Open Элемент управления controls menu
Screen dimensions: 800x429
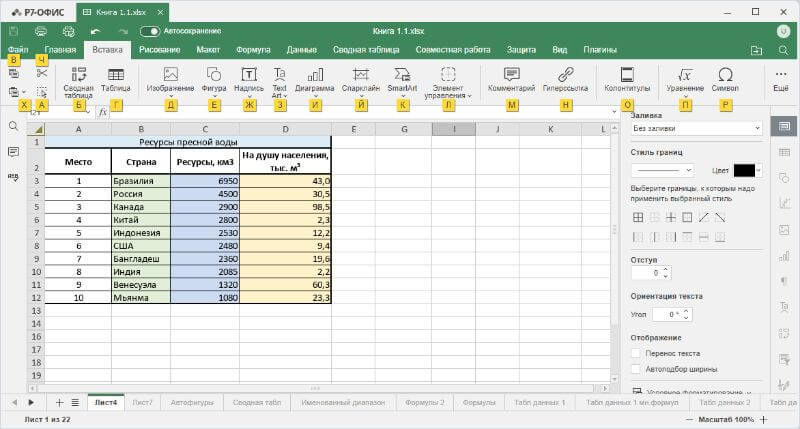coord(448,82)
